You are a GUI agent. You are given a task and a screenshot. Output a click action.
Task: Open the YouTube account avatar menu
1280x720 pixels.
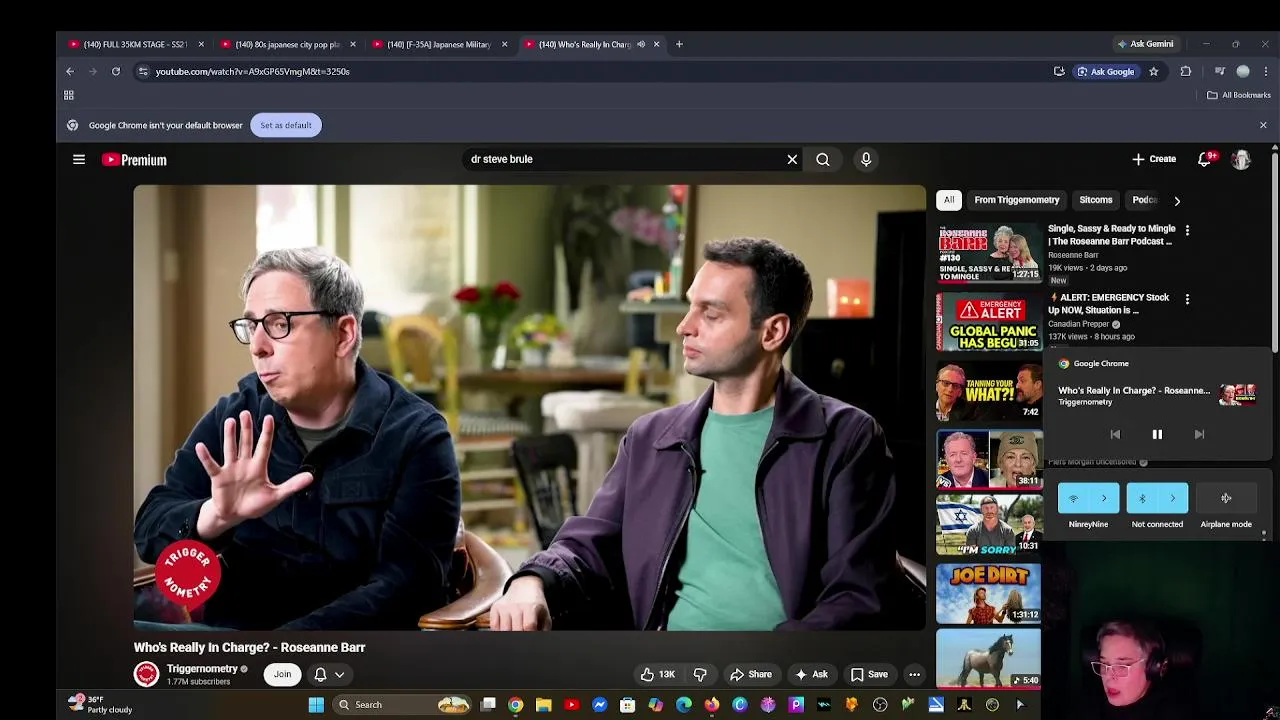pyautogui.click(x=1241, y=159)
